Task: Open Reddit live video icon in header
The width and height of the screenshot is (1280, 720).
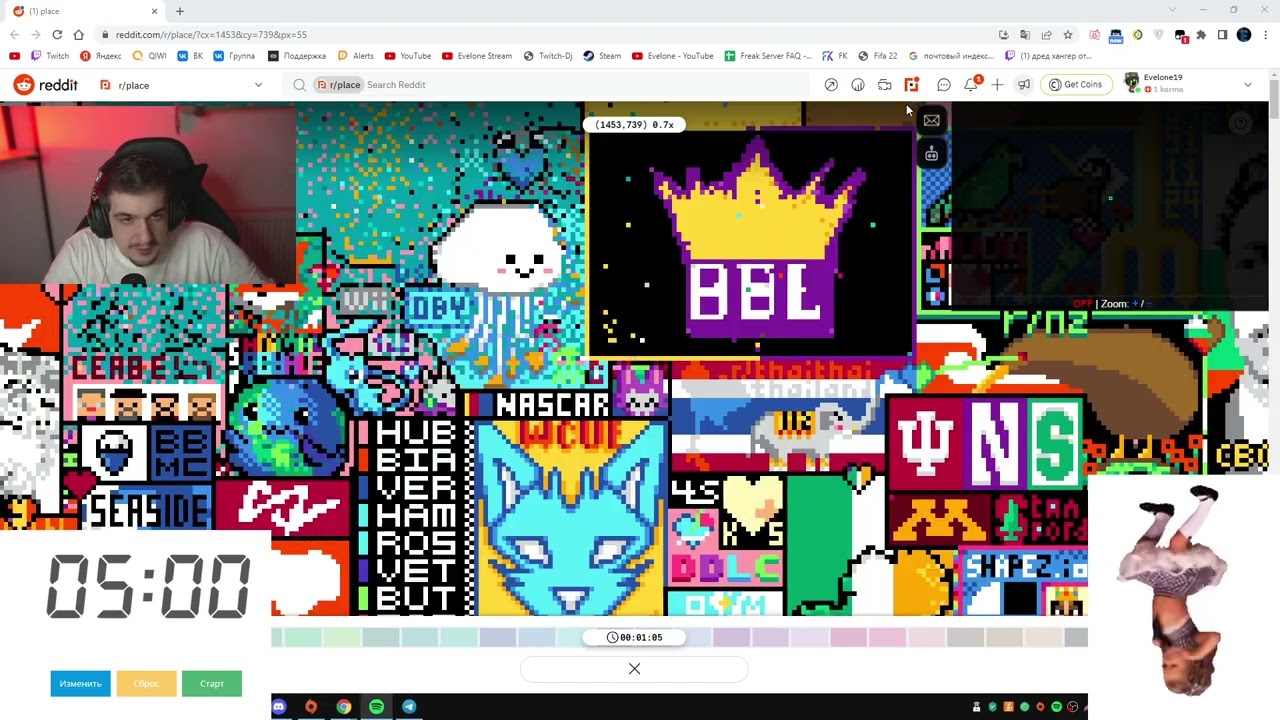Action: [x=885, y=85]
